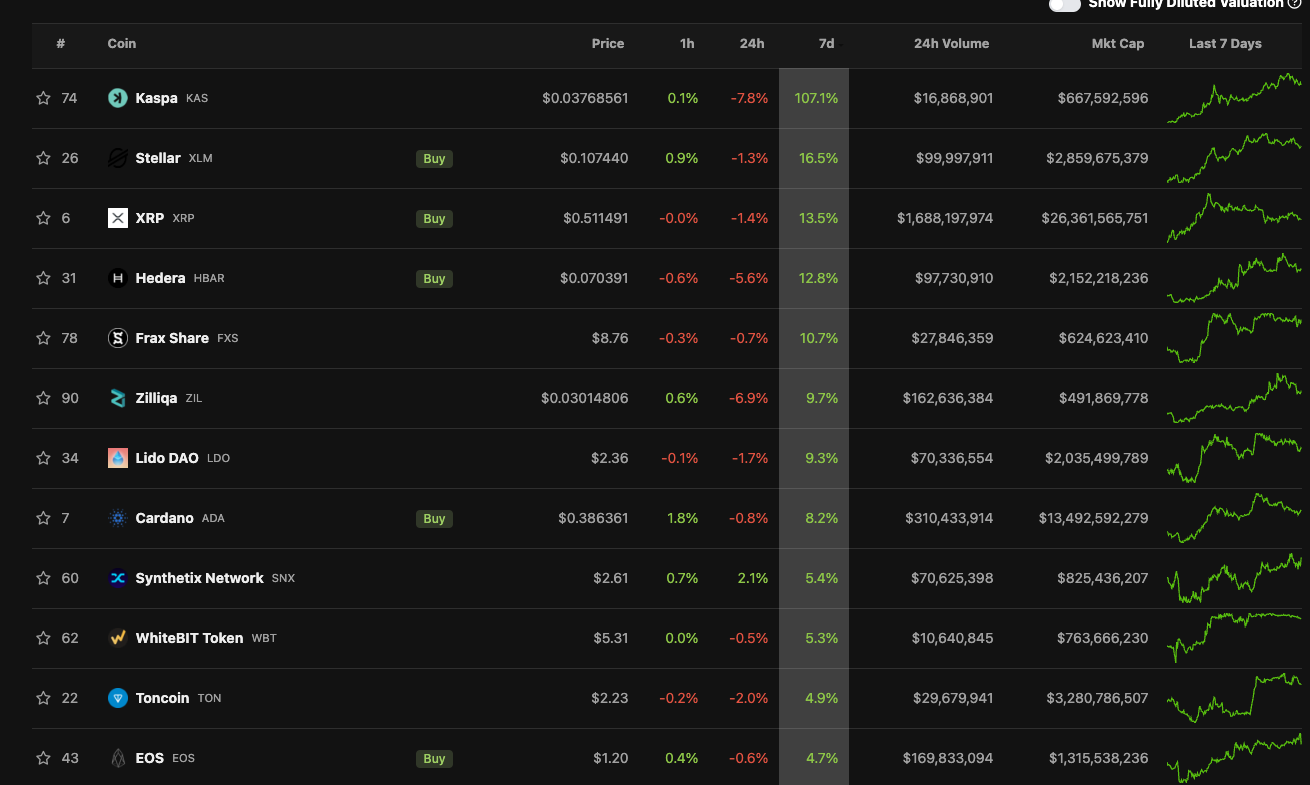1310x785 pixels.
Task: Click XRP market cap $26,361,565,751
Action: (1094, 218)
